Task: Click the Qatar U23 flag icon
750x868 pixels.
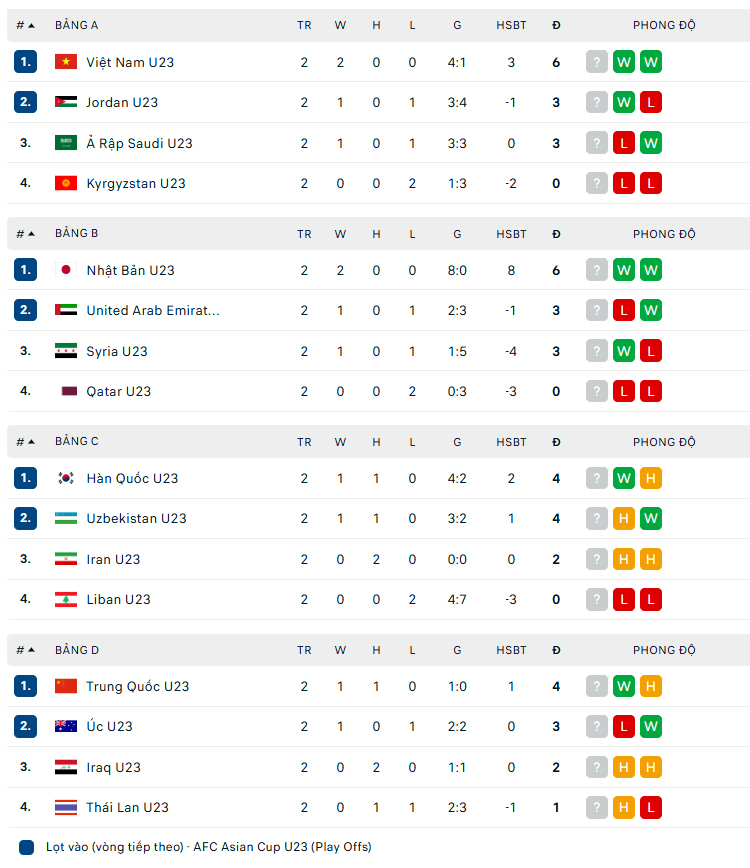Action: (66, 391)
